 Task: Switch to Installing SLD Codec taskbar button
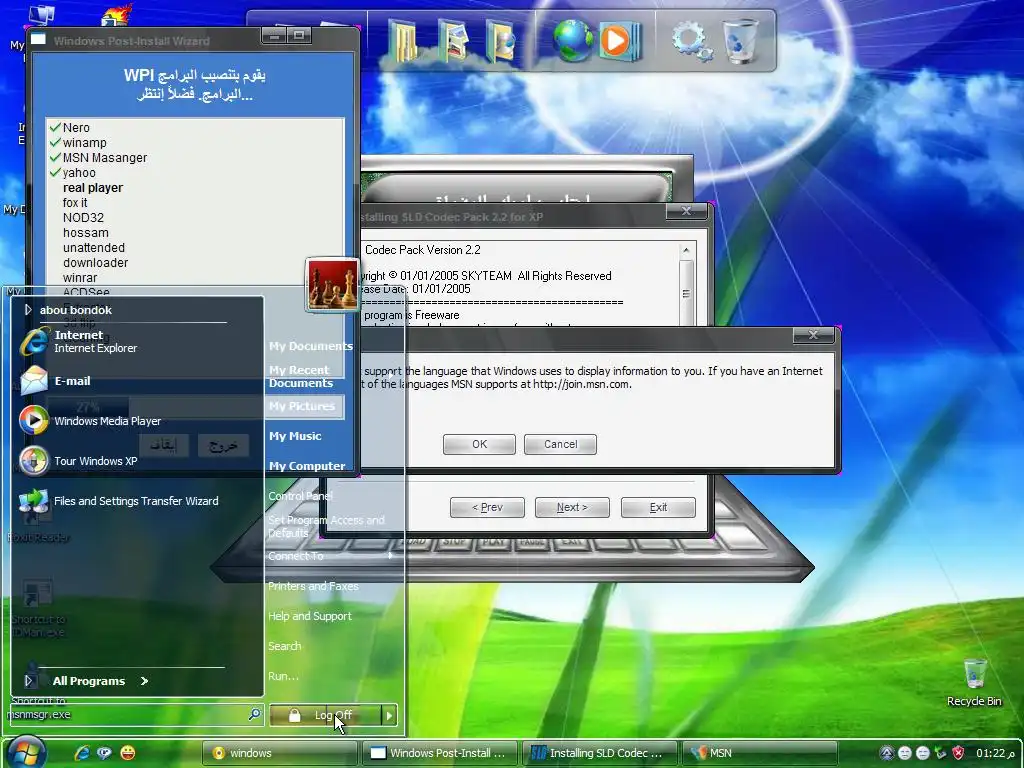click(601, 753)
